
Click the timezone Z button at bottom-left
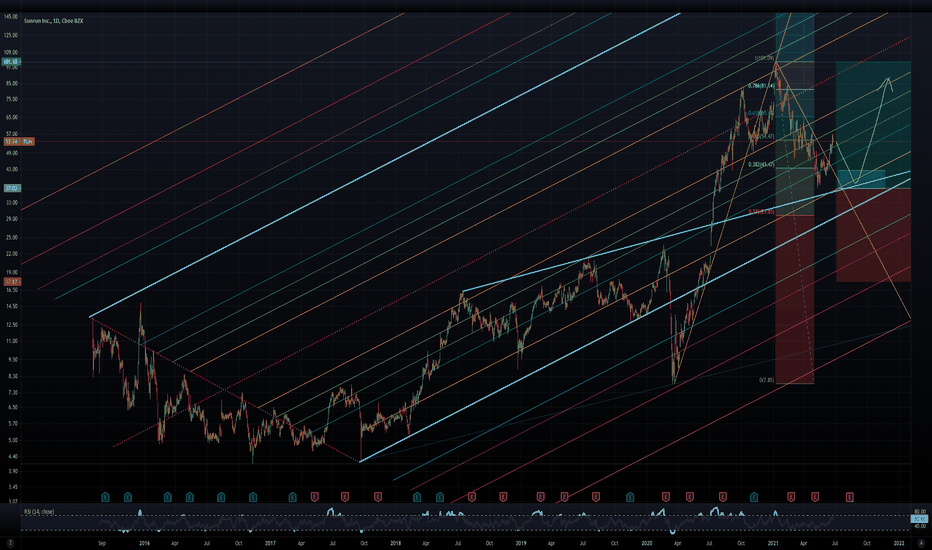[10, 543]
